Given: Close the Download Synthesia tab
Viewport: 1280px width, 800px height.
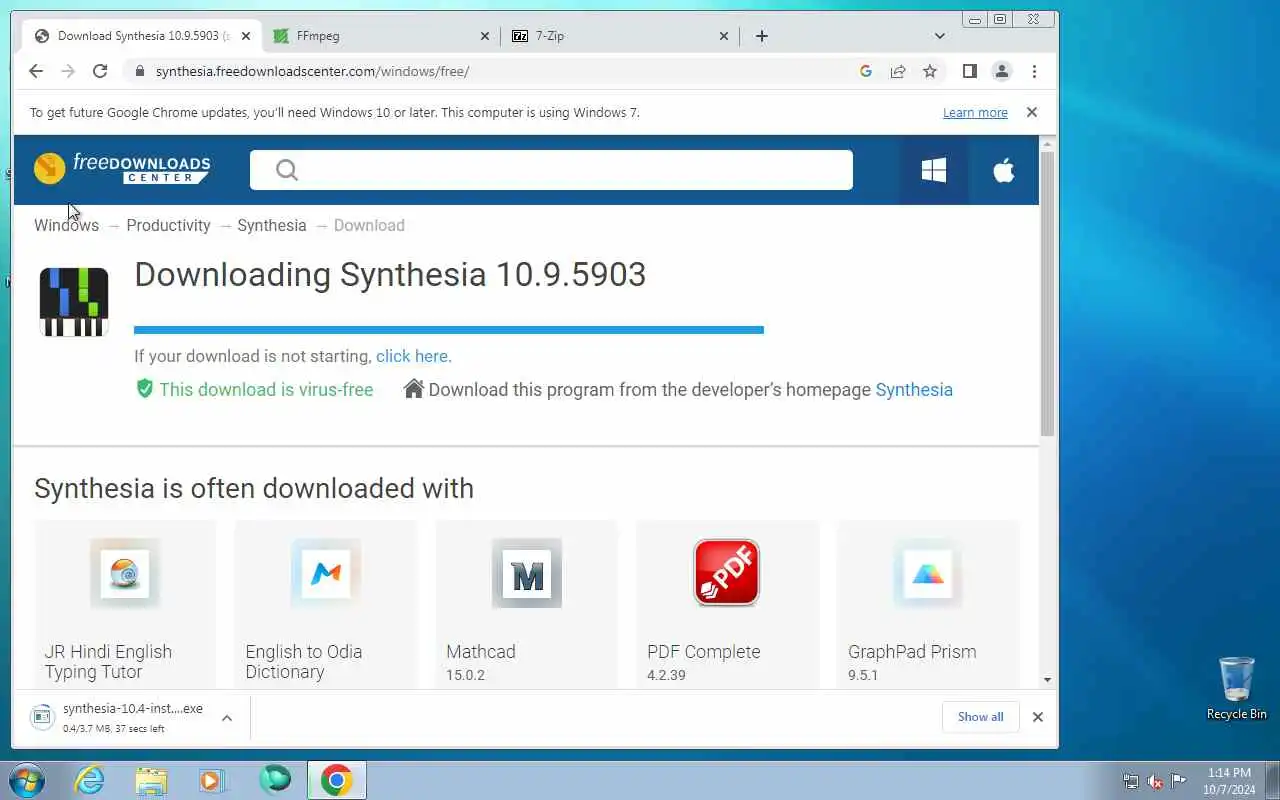Looking at the screenshot, I should [x=246, y=36].
